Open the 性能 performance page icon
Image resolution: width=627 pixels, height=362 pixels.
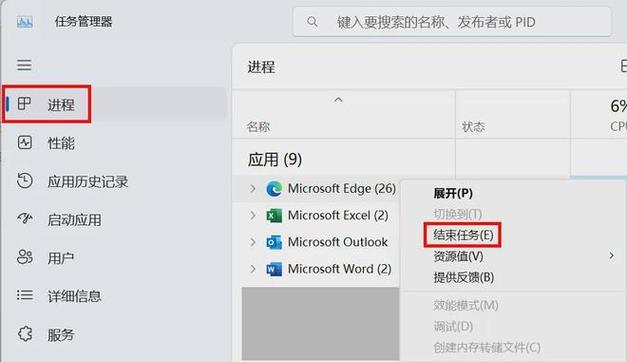point(25,142)
